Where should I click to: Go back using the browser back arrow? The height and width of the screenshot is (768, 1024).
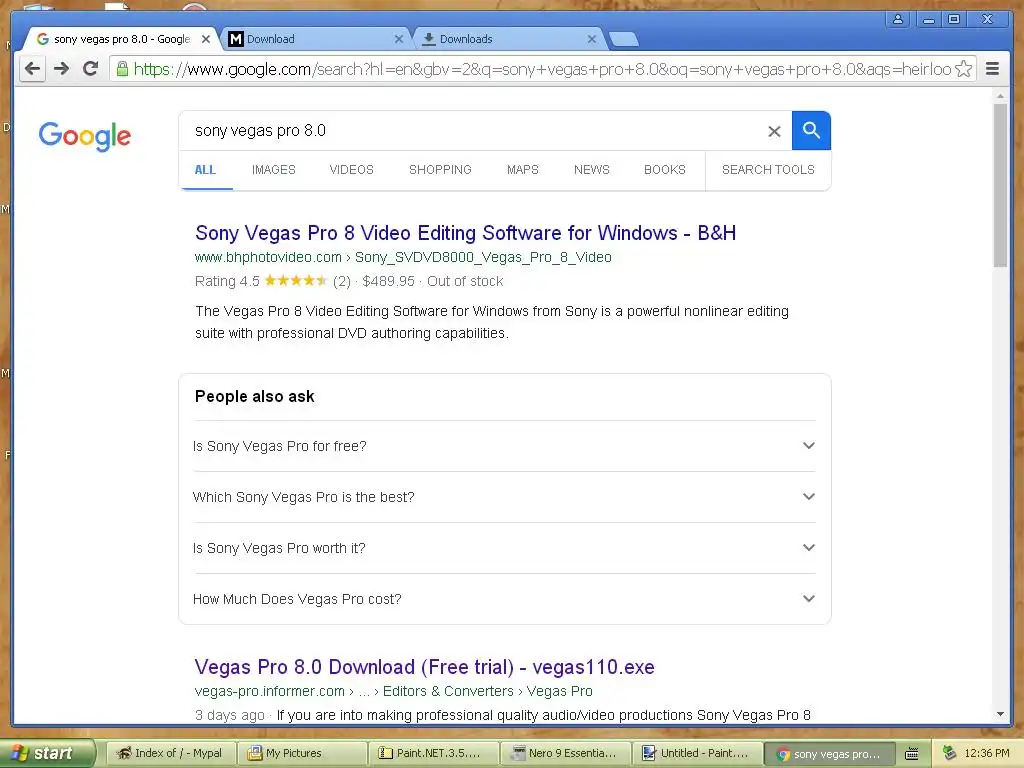32,69
